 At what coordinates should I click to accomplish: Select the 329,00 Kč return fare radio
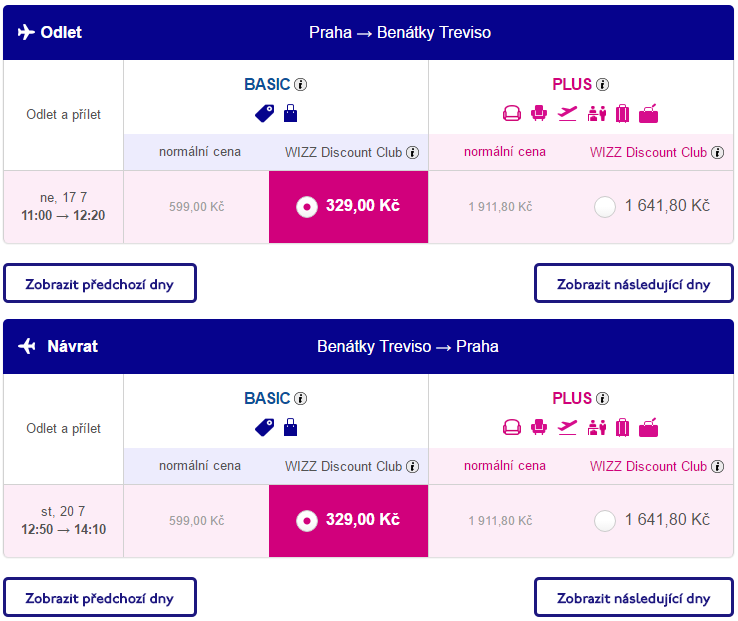pyautogui.click(x=307, y=520)
